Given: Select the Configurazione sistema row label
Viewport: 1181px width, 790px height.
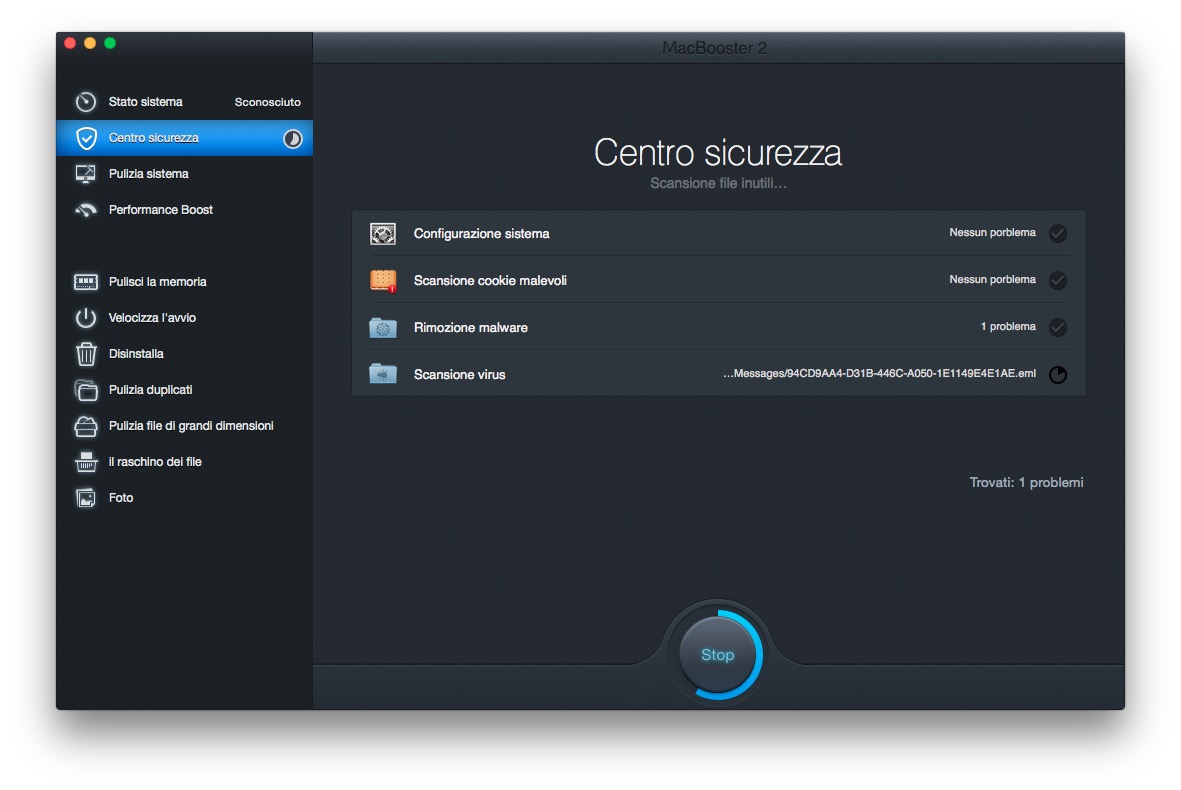Looking at the screenshot, I should coord(481,234).
